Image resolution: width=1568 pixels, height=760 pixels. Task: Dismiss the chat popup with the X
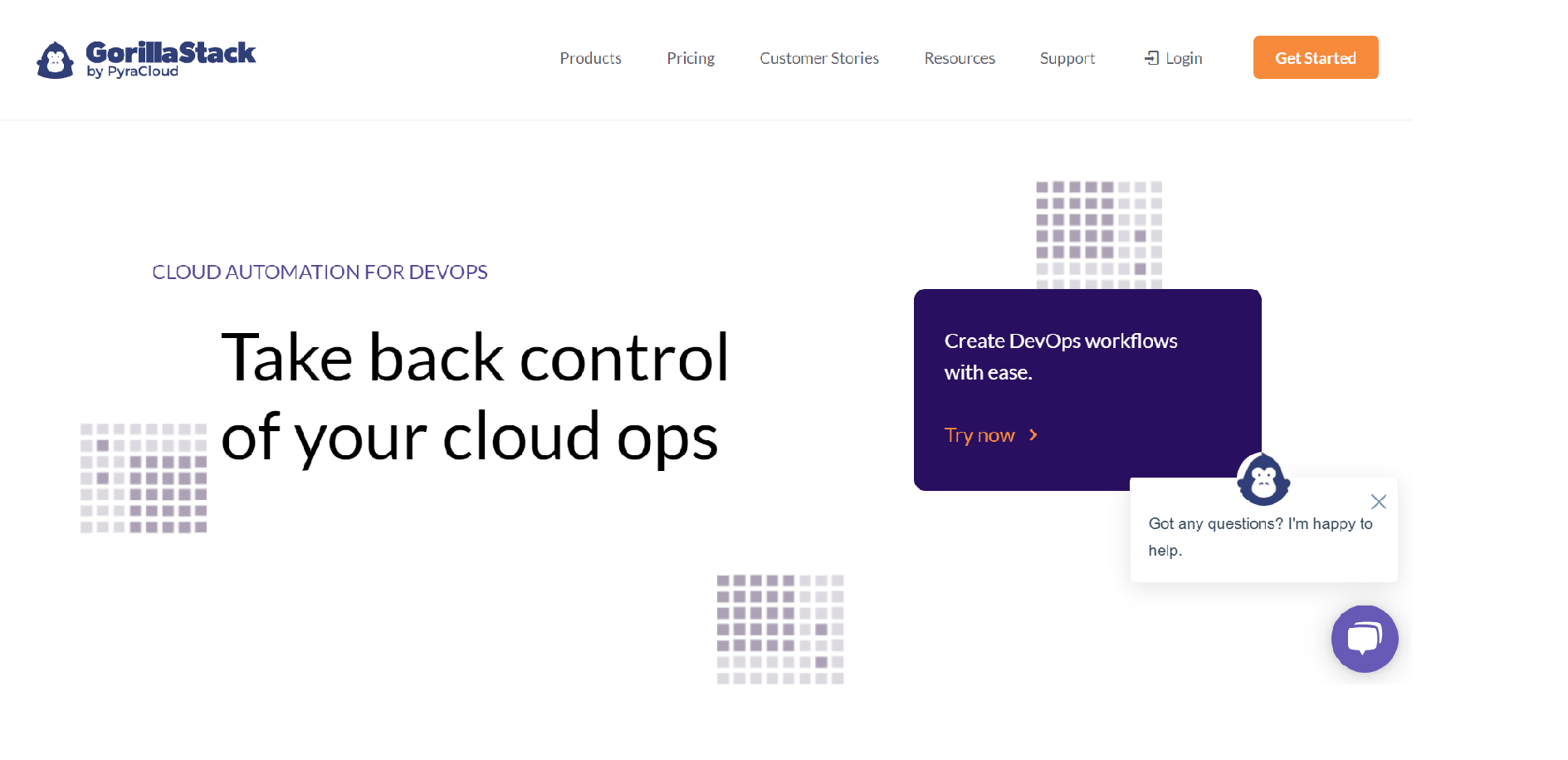point(1378,502)
